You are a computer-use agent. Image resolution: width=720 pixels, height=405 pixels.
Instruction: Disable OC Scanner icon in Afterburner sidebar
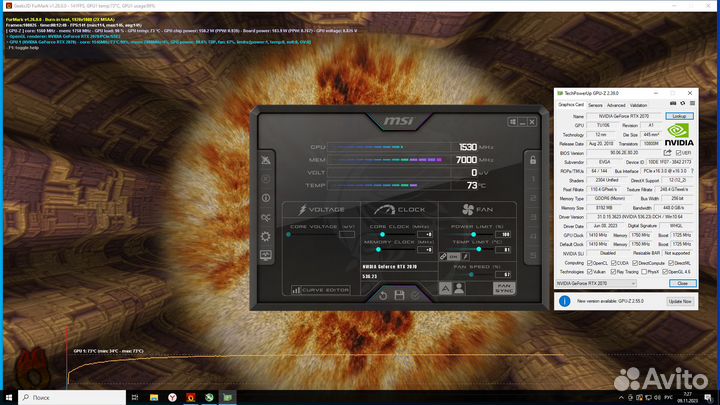[266, 160]
